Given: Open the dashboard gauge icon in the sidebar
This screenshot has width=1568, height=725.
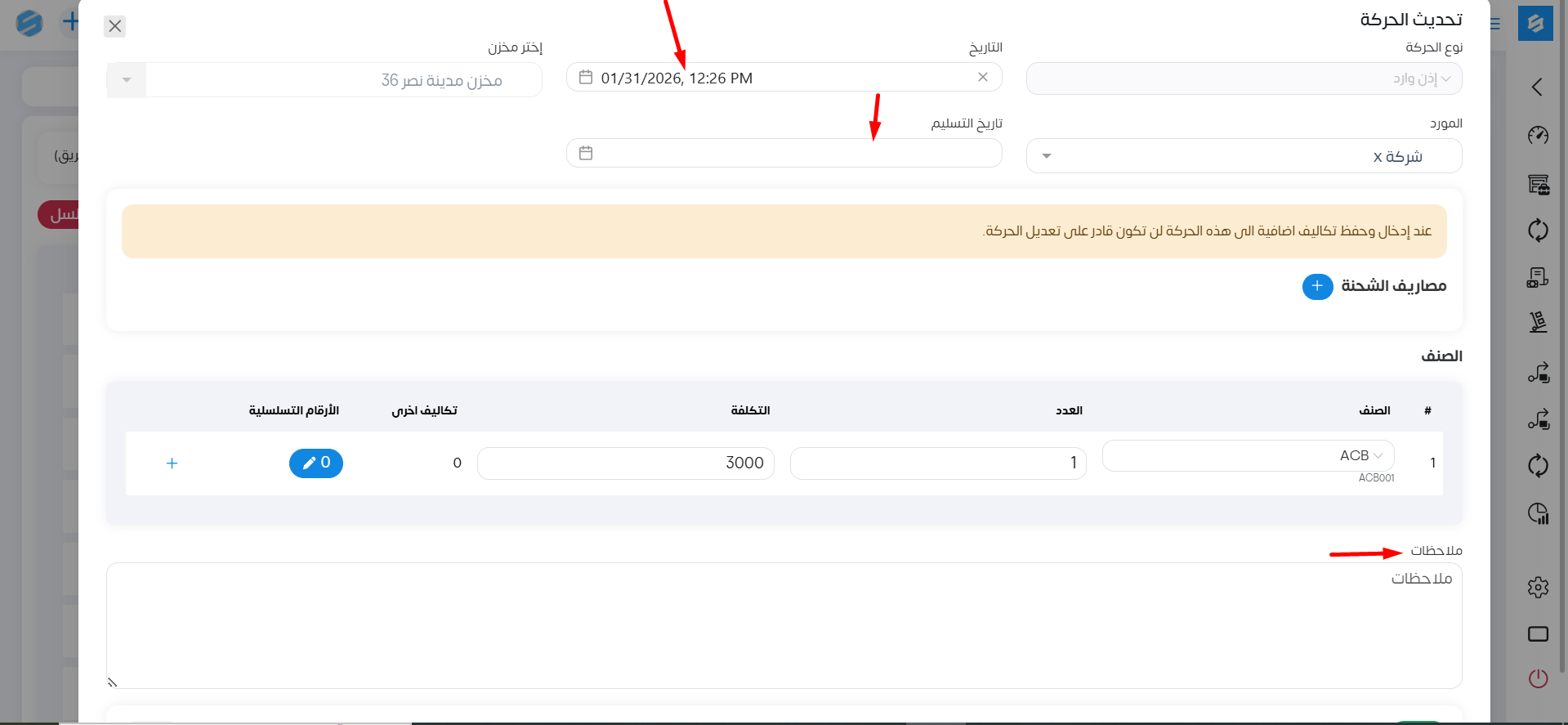Looking at the screenshot, I should [x=1538, y=135].
